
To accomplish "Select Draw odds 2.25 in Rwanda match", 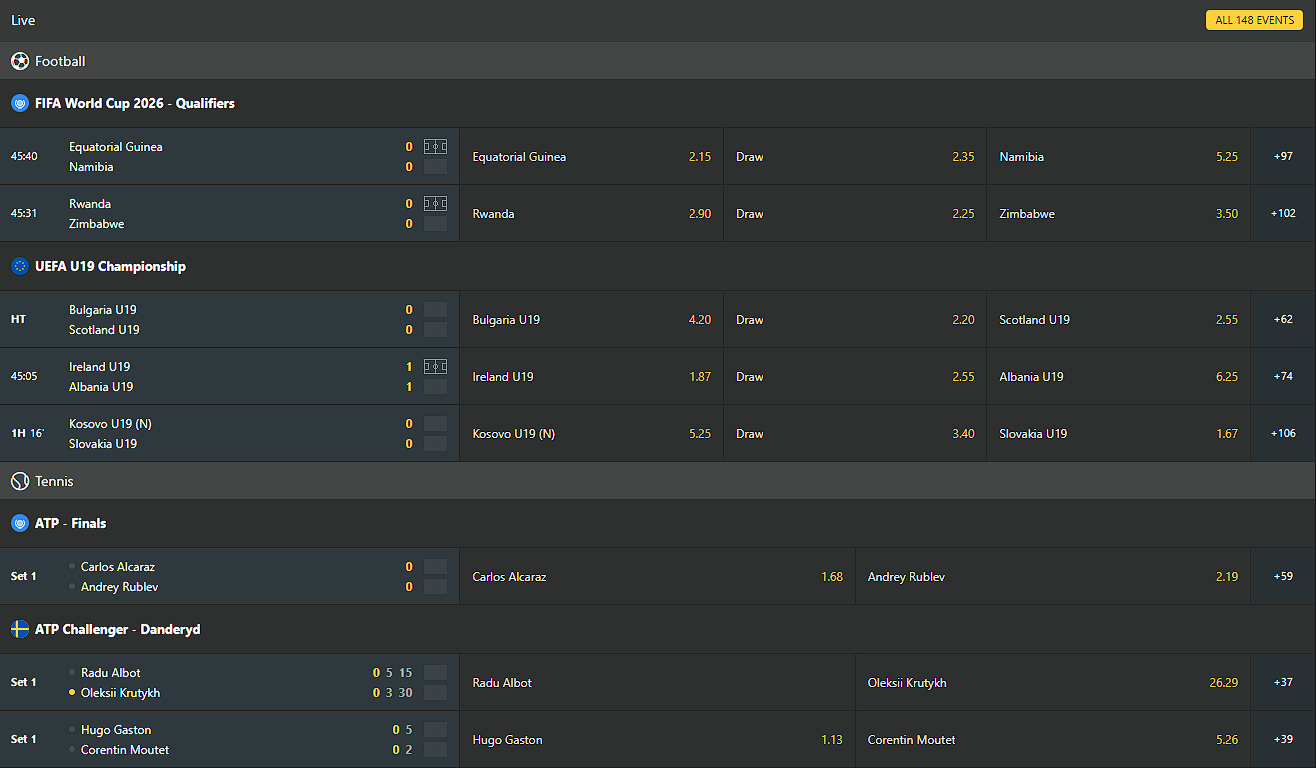I will (x=855, y=213).
